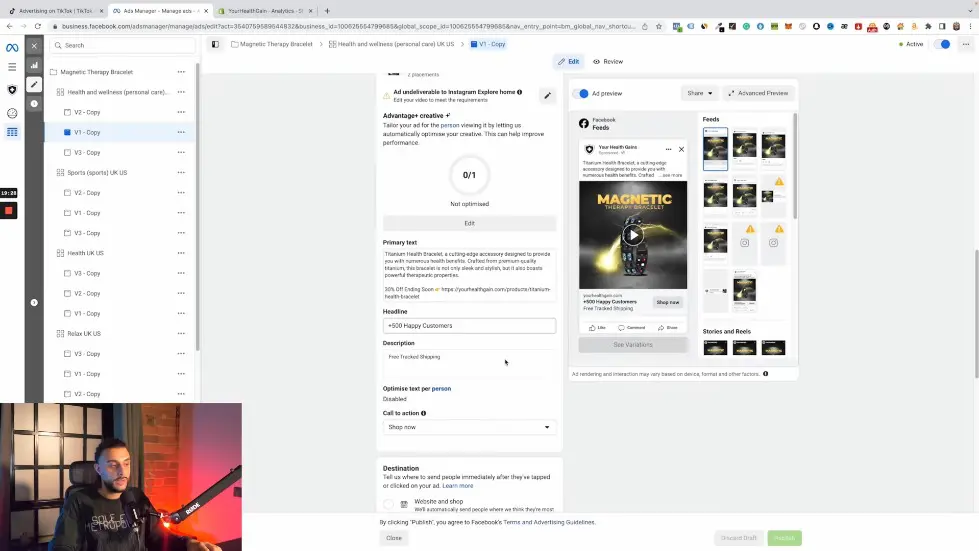The image size is (979, 551).
Task: Open the Share dropdown
Action: coord(699,93)
